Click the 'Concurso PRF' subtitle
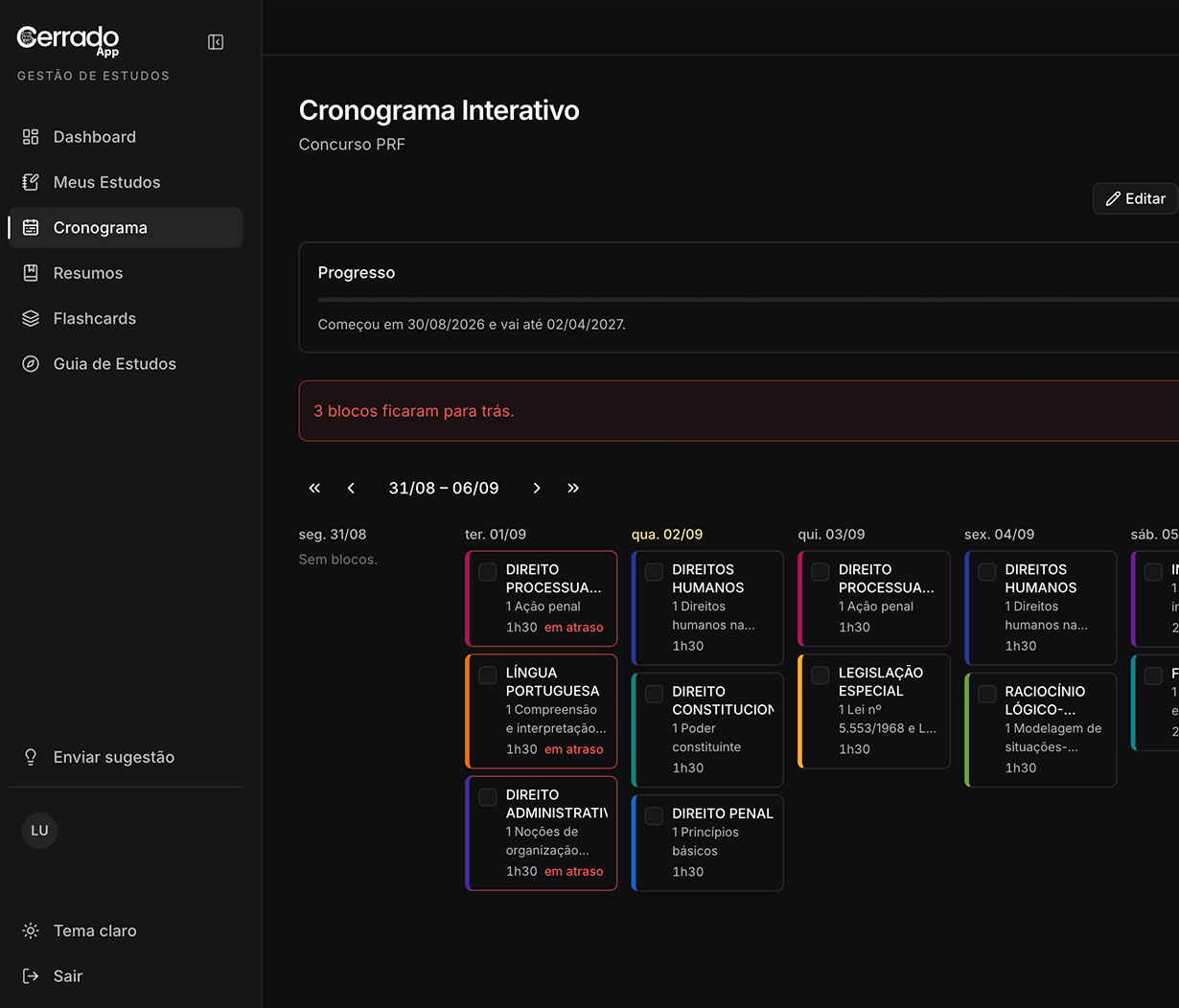 pyautogui.click(x=352, y=144)
